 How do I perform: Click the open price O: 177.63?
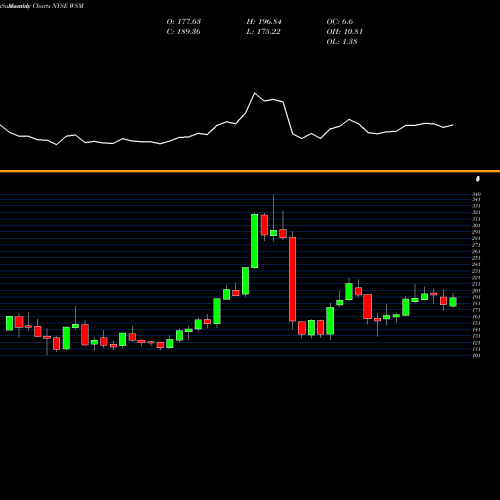184,22
